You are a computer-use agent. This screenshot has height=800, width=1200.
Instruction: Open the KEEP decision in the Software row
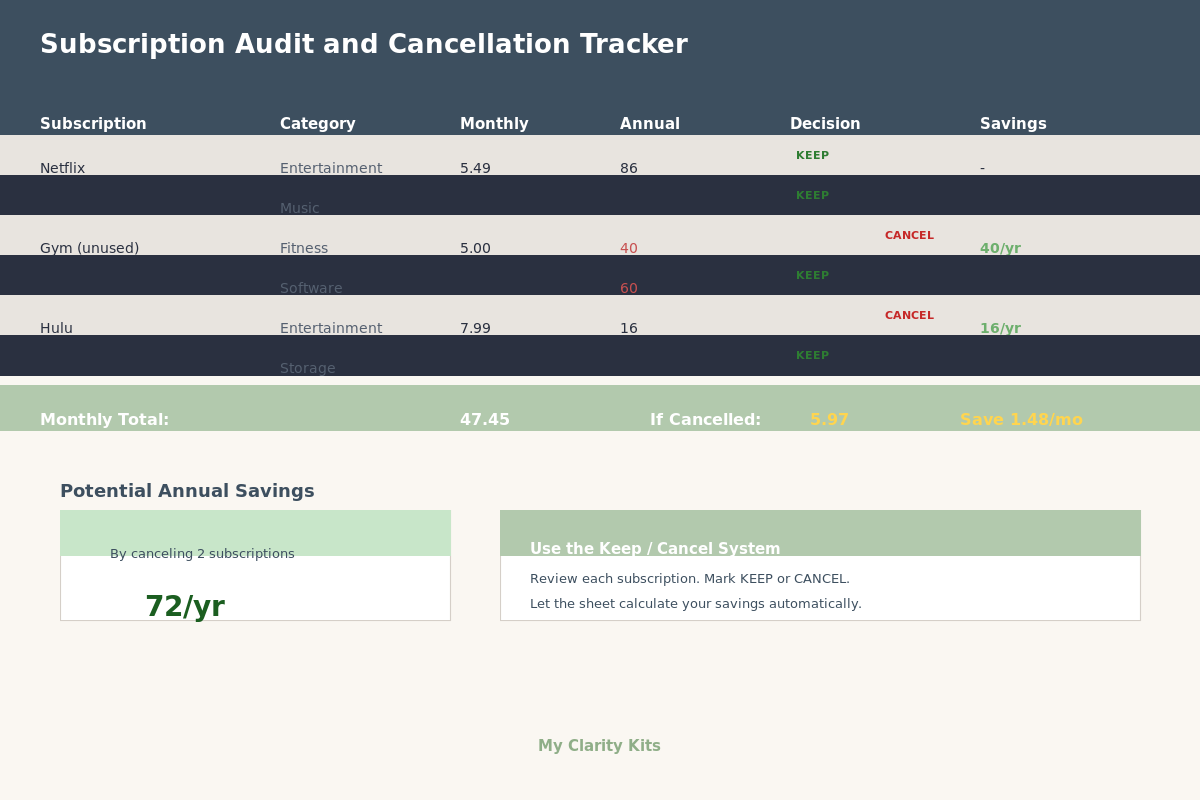(x=812, y=276)
